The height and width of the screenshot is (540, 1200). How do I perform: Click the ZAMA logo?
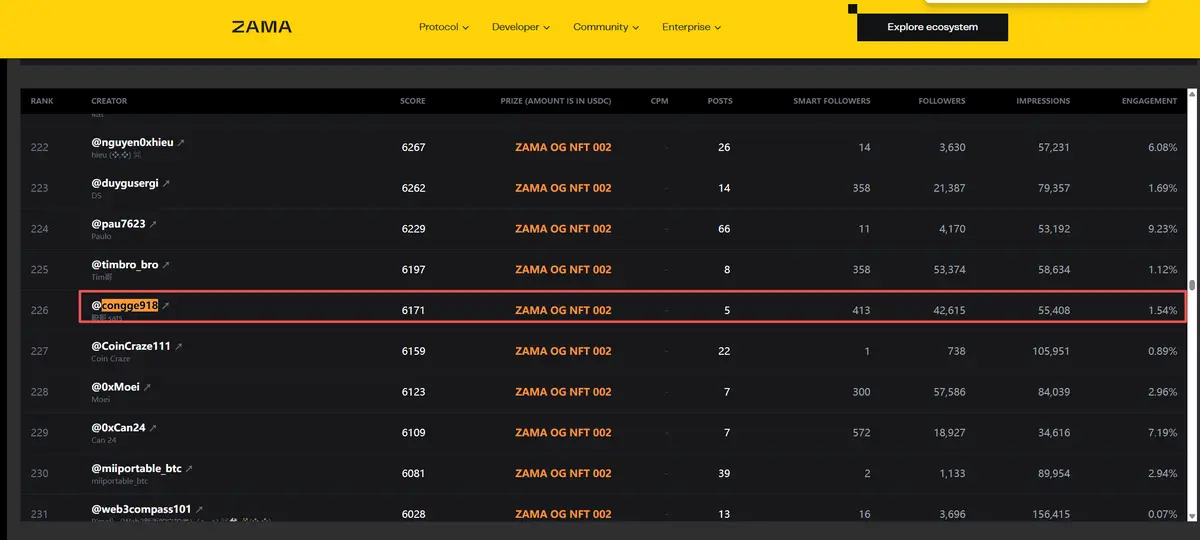[262, 27]
